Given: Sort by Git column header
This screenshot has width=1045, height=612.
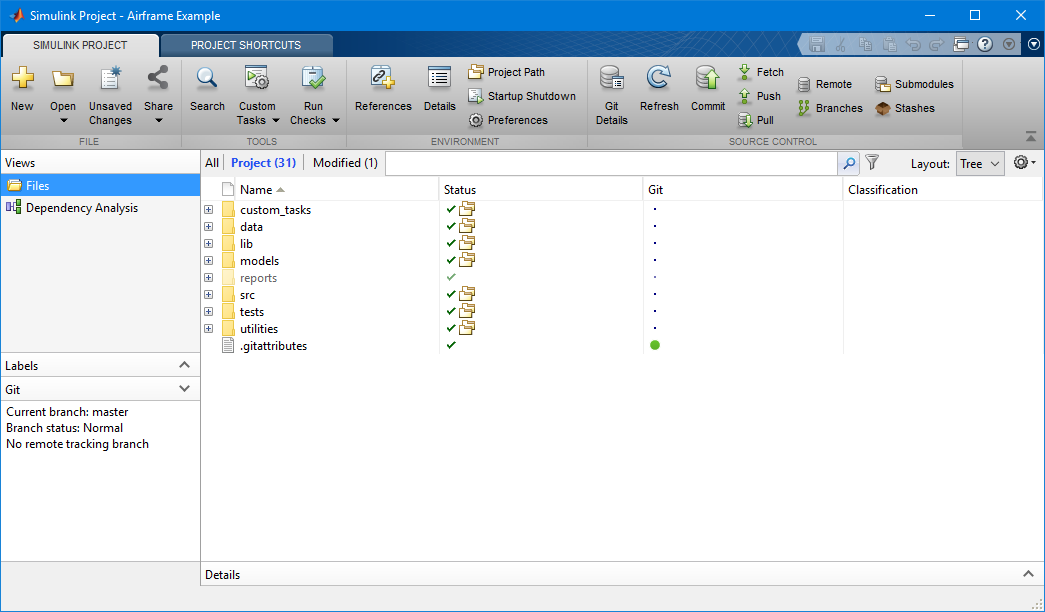Looking at the screenshot, I should 743,190.
